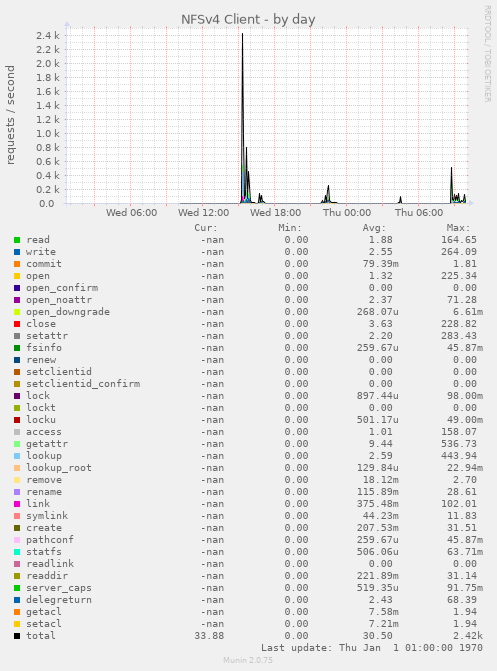
Task: Click the 'Max:' column header
Action: click(458, 228)
